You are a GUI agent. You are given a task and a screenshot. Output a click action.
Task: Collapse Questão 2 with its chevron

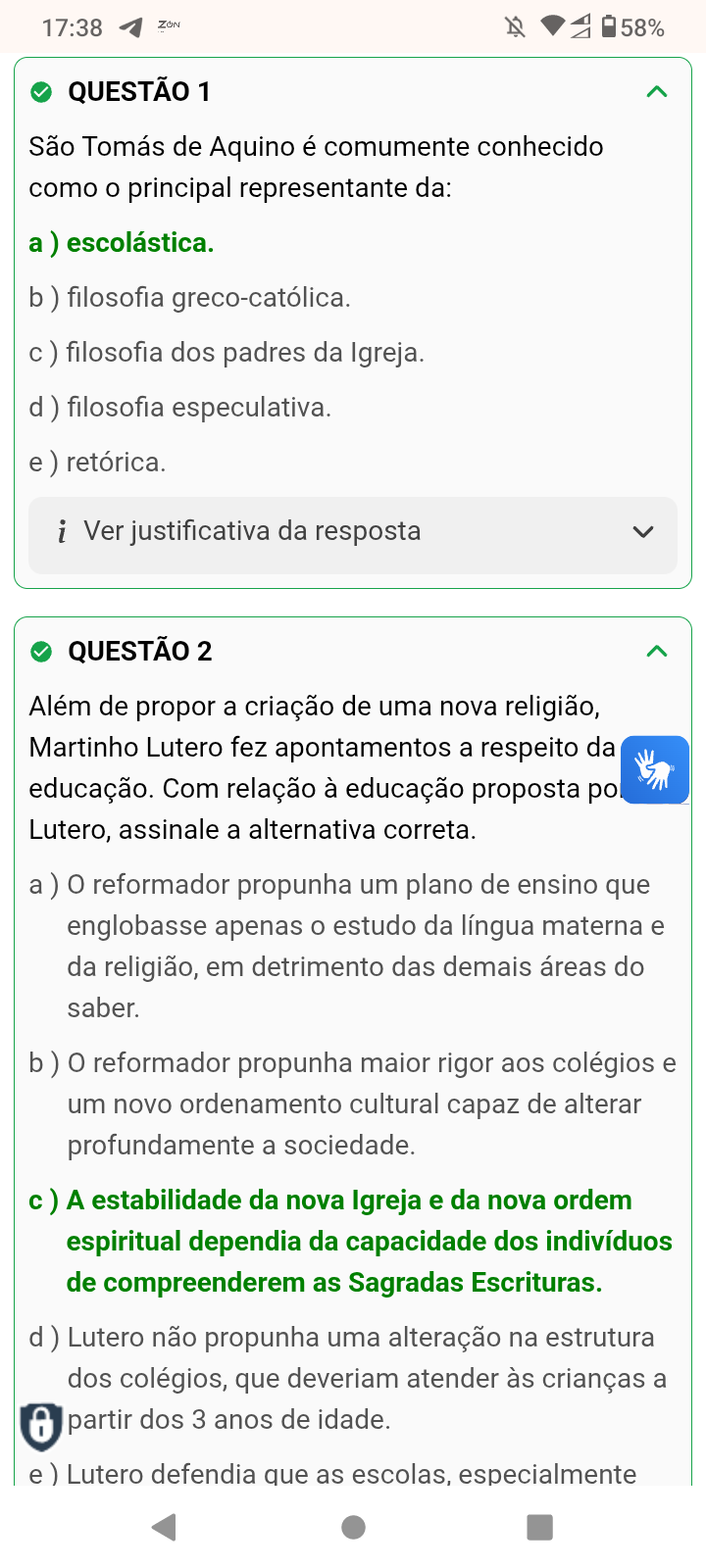(657, 652)
